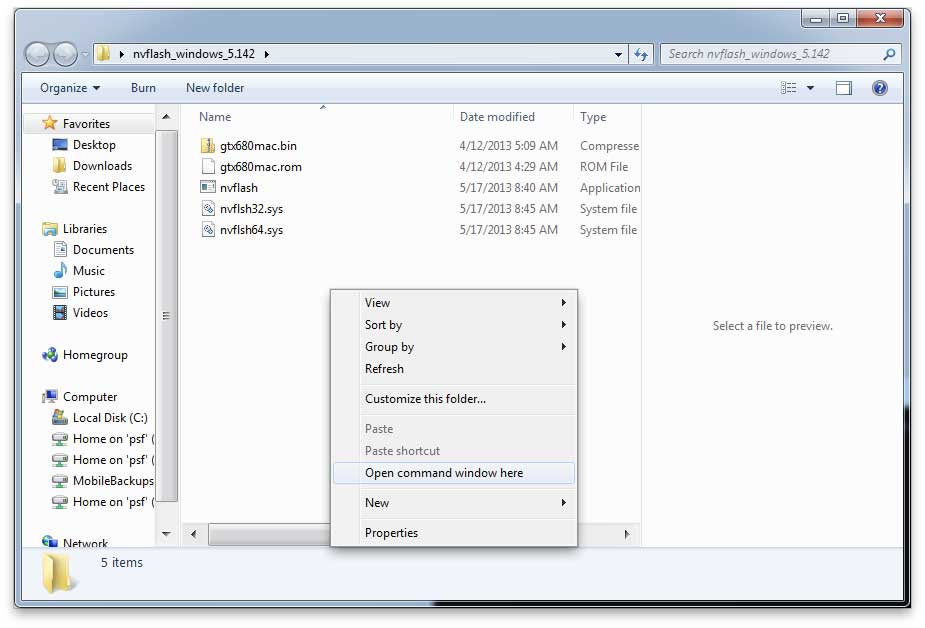The image size is (925, 628).
Task: Click the nvflsh32.sys file icon
Action: click(x=208, y=209)
